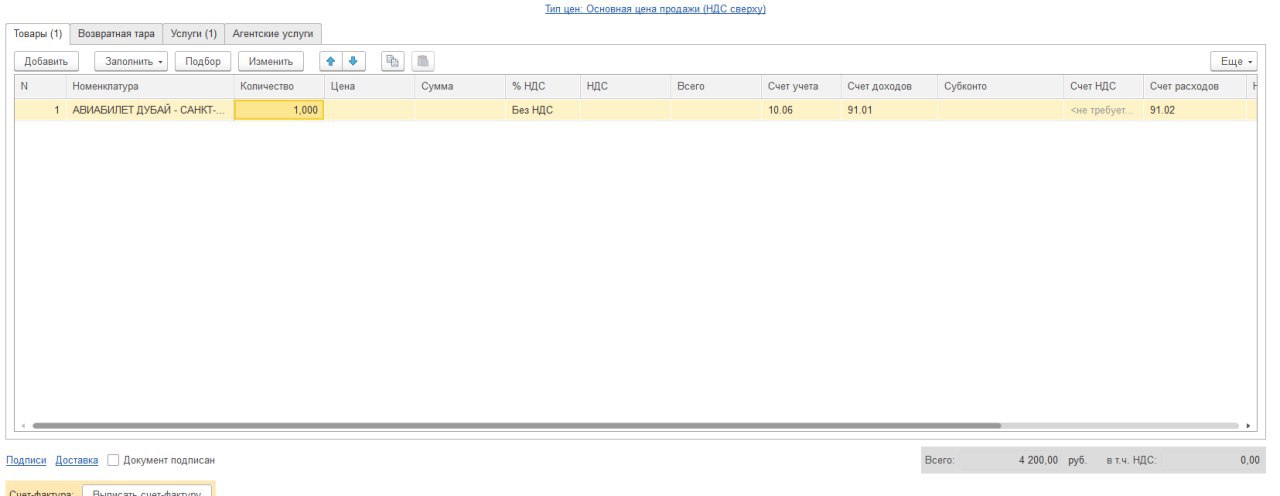The width and height of the screenshot is (1280, 496).
Task: Click the Количество field with 1,000
Action: [x=279, y=110]
